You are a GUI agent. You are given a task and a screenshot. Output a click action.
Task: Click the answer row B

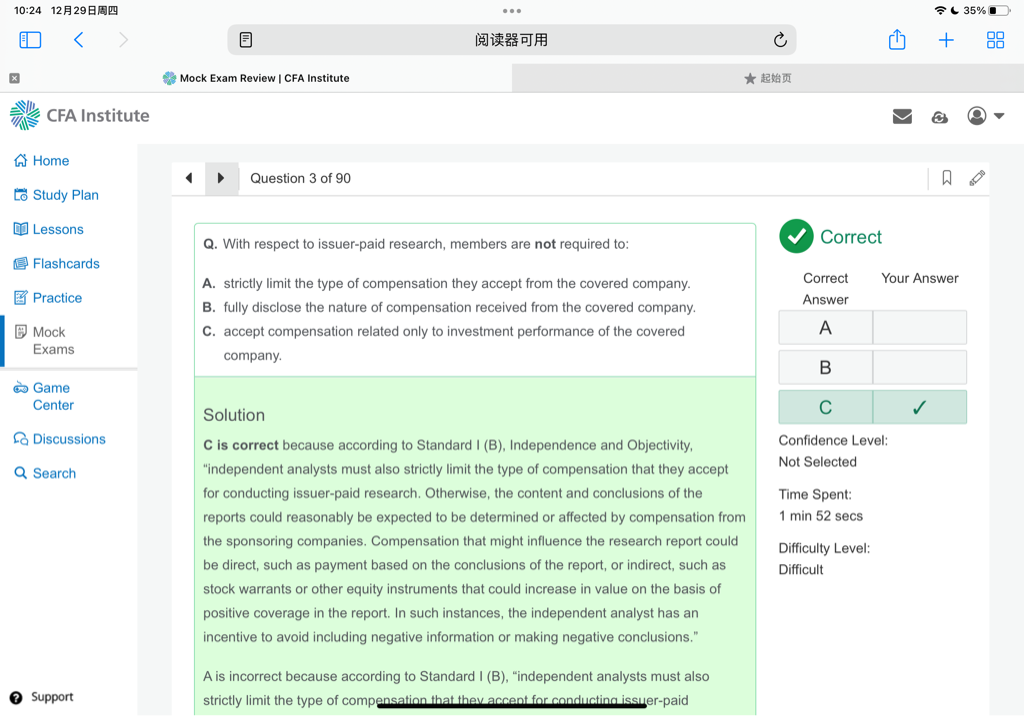click(x=872, y=367)
